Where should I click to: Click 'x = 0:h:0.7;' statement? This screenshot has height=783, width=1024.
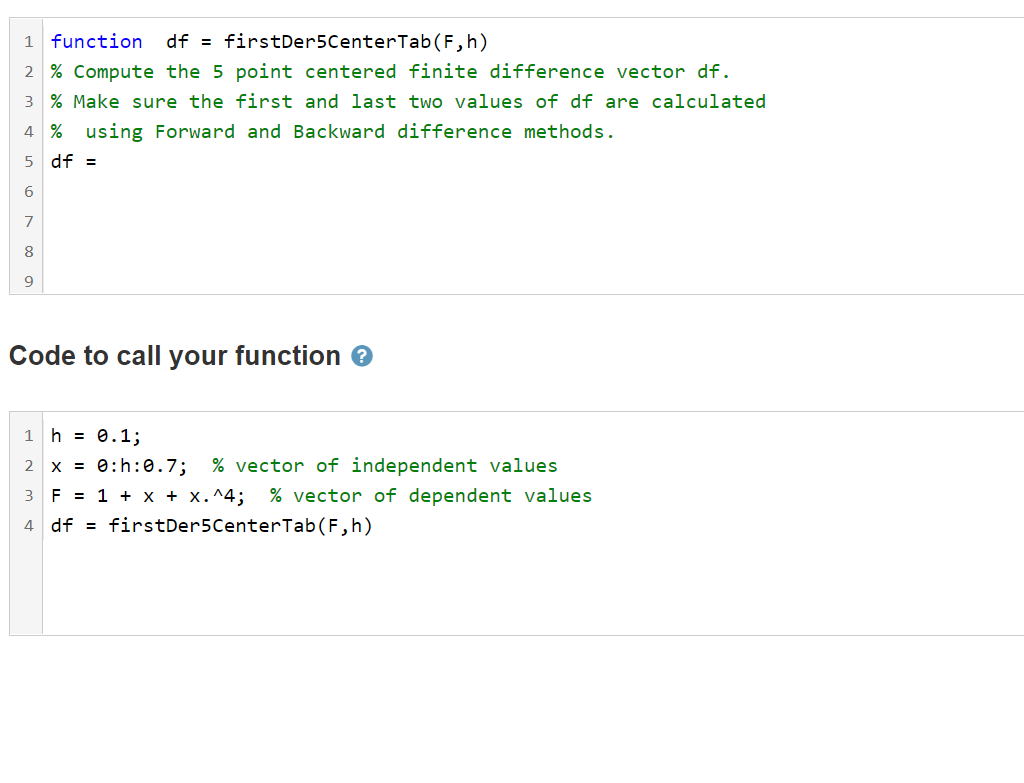119,466
